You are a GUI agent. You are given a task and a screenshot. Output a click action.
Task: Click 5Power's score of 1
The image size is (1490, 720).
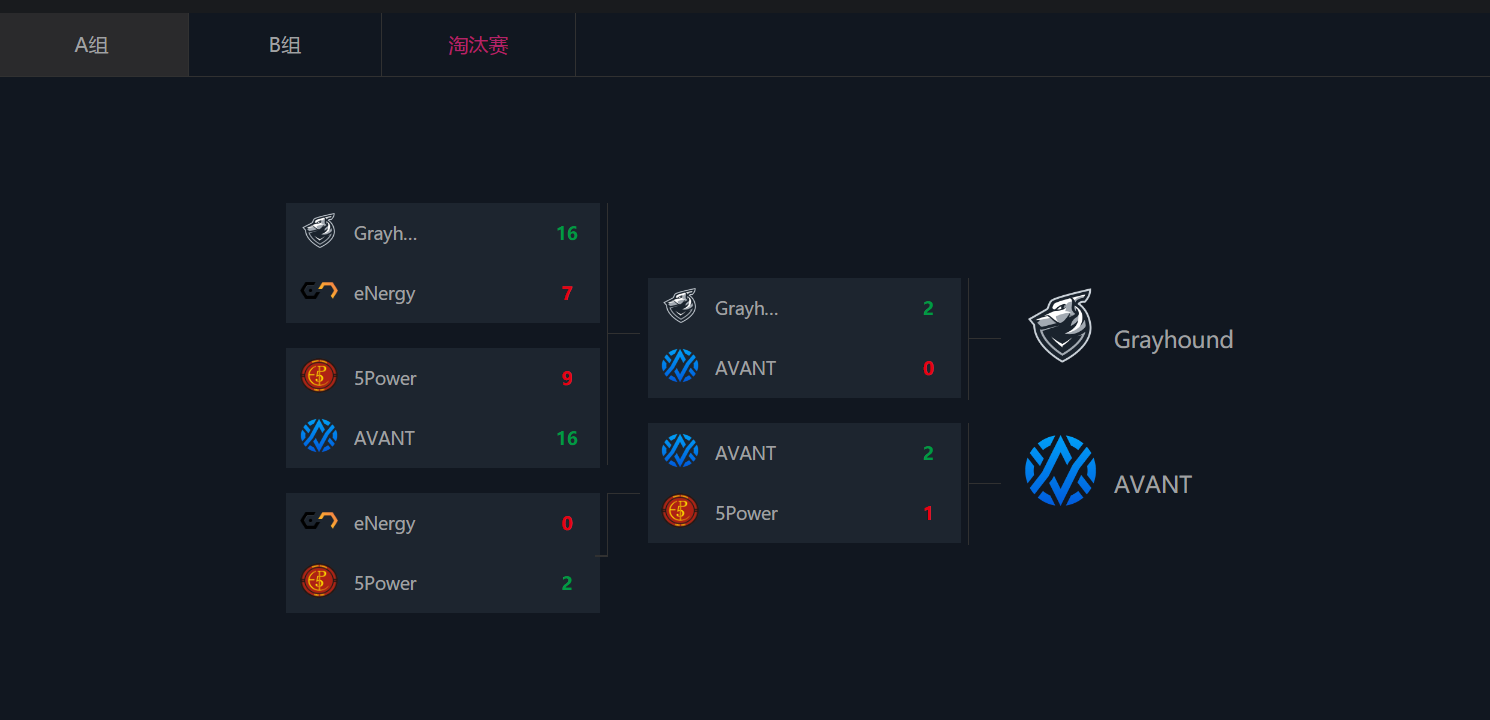(928, 513)
